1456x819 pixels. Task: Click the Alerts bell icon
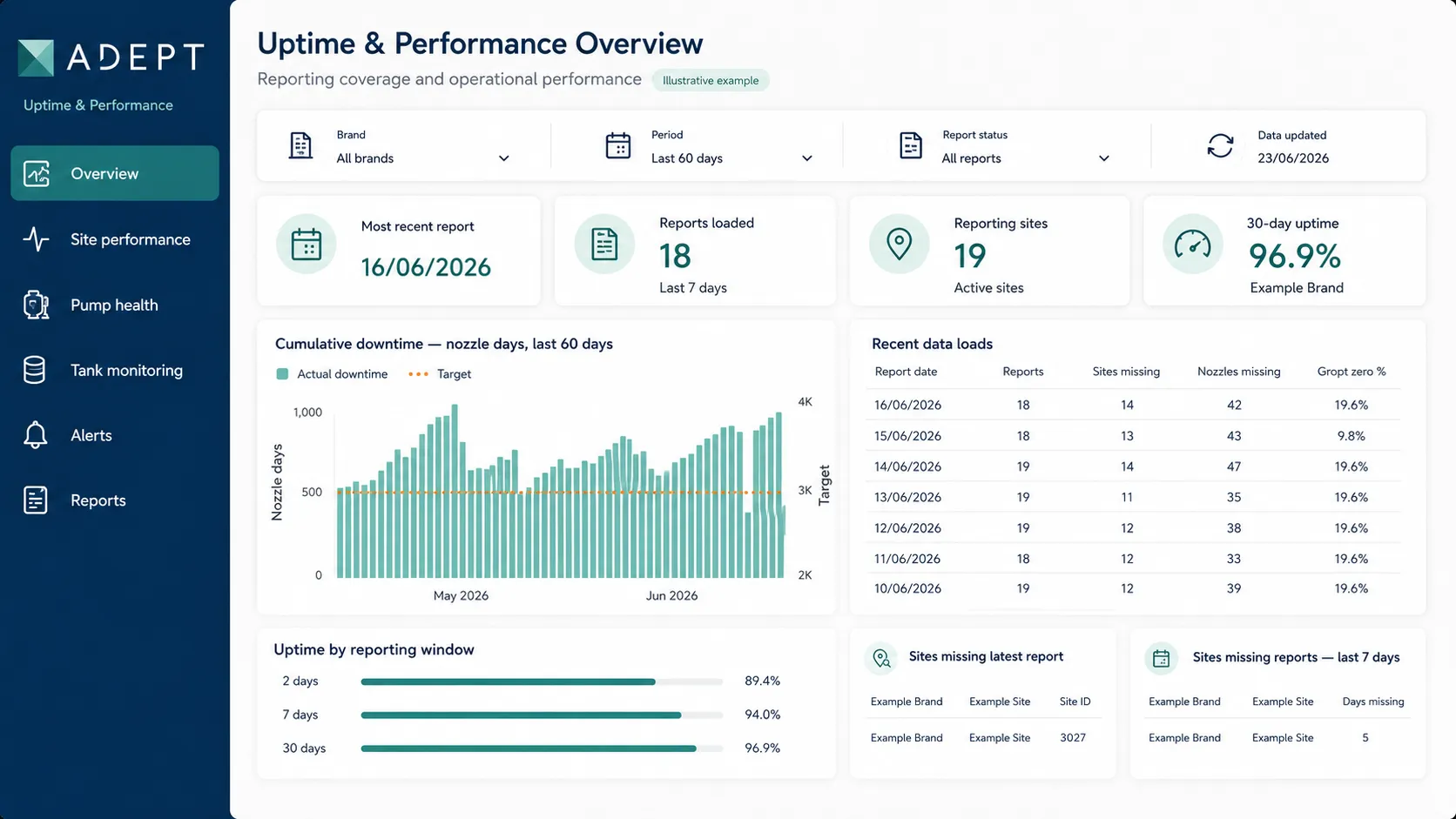pos(36,434)
